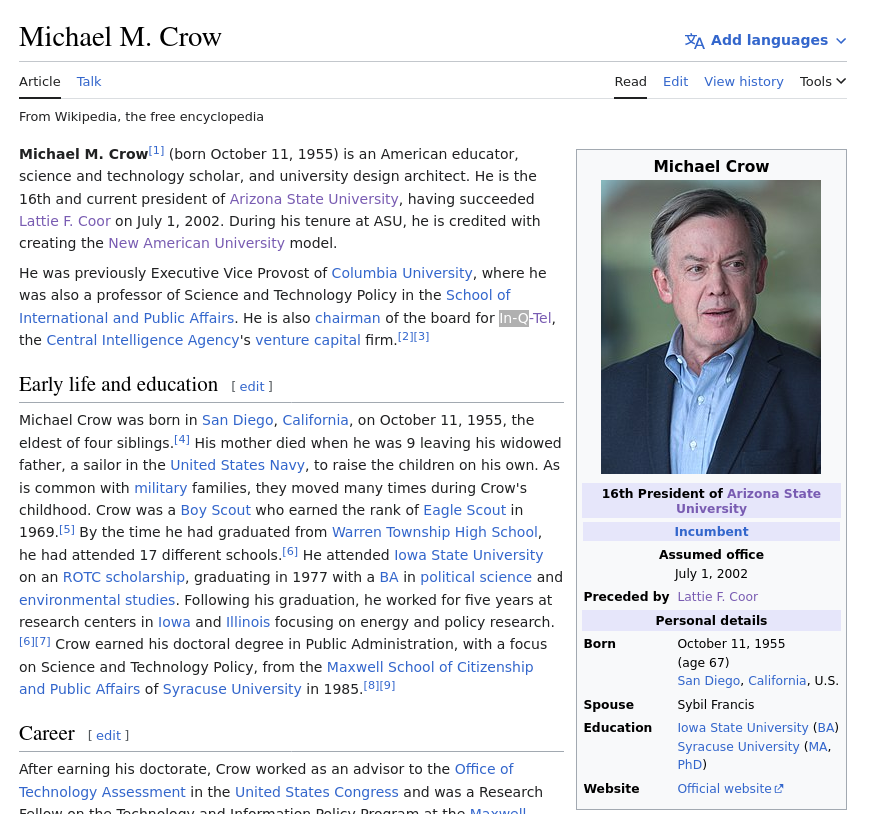Image resolution: width=874 pixels, height=814 pixels.
Task: Open Lattie F. Coor link in infobox
Action: point(717,597)
